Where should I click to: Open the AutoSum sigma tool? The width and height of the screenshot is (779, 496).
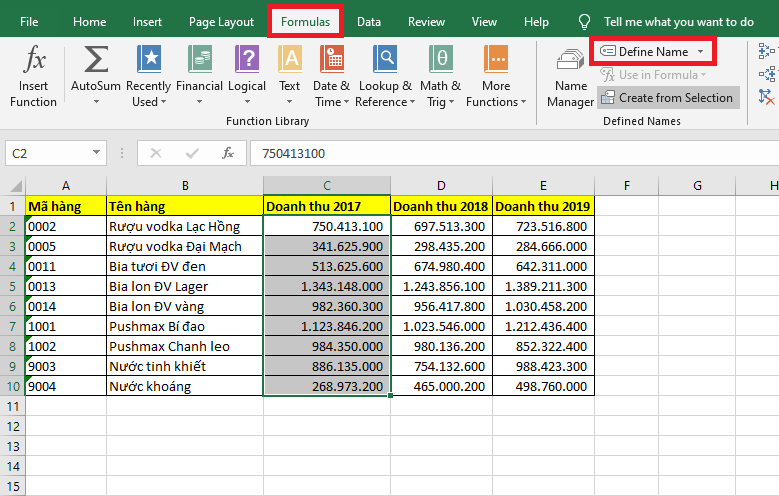[x=96, y=61]
